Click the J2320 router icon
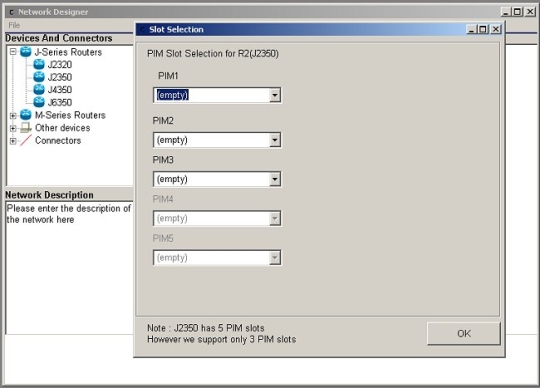The image size is (540, 388). pos(39,64)
